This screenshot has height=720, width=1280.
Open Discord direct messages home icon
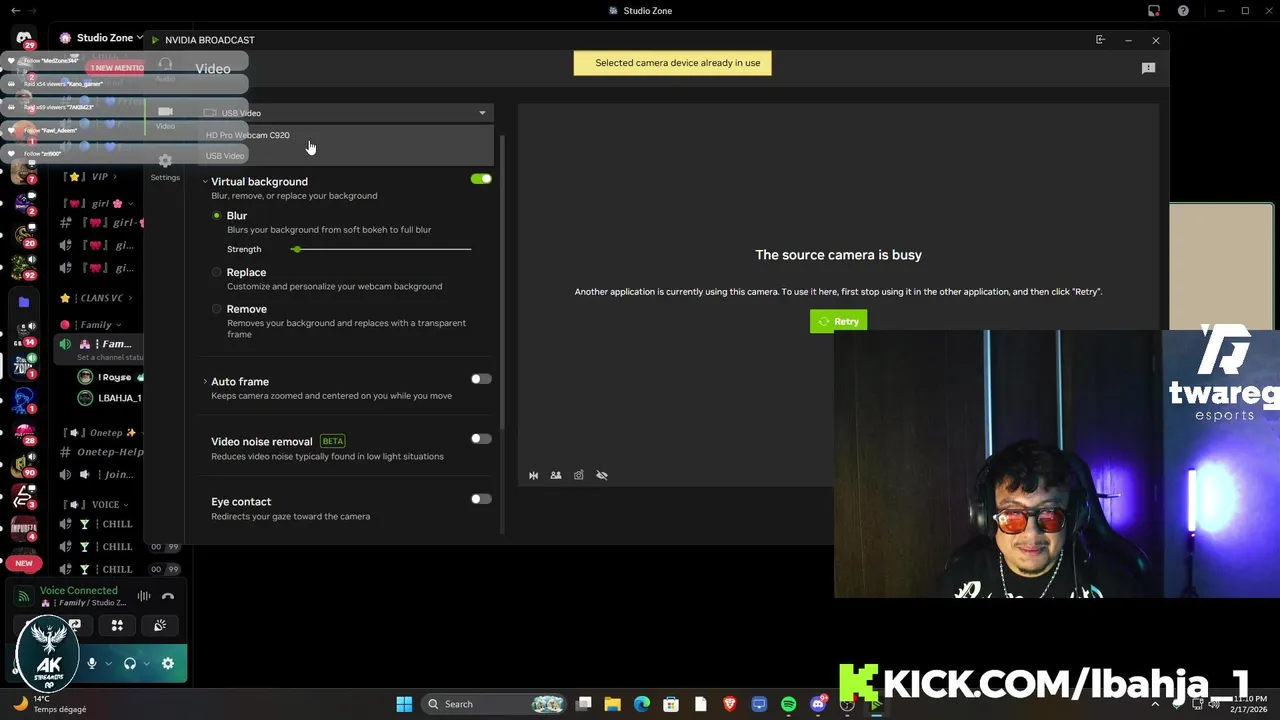coord(24,37)
